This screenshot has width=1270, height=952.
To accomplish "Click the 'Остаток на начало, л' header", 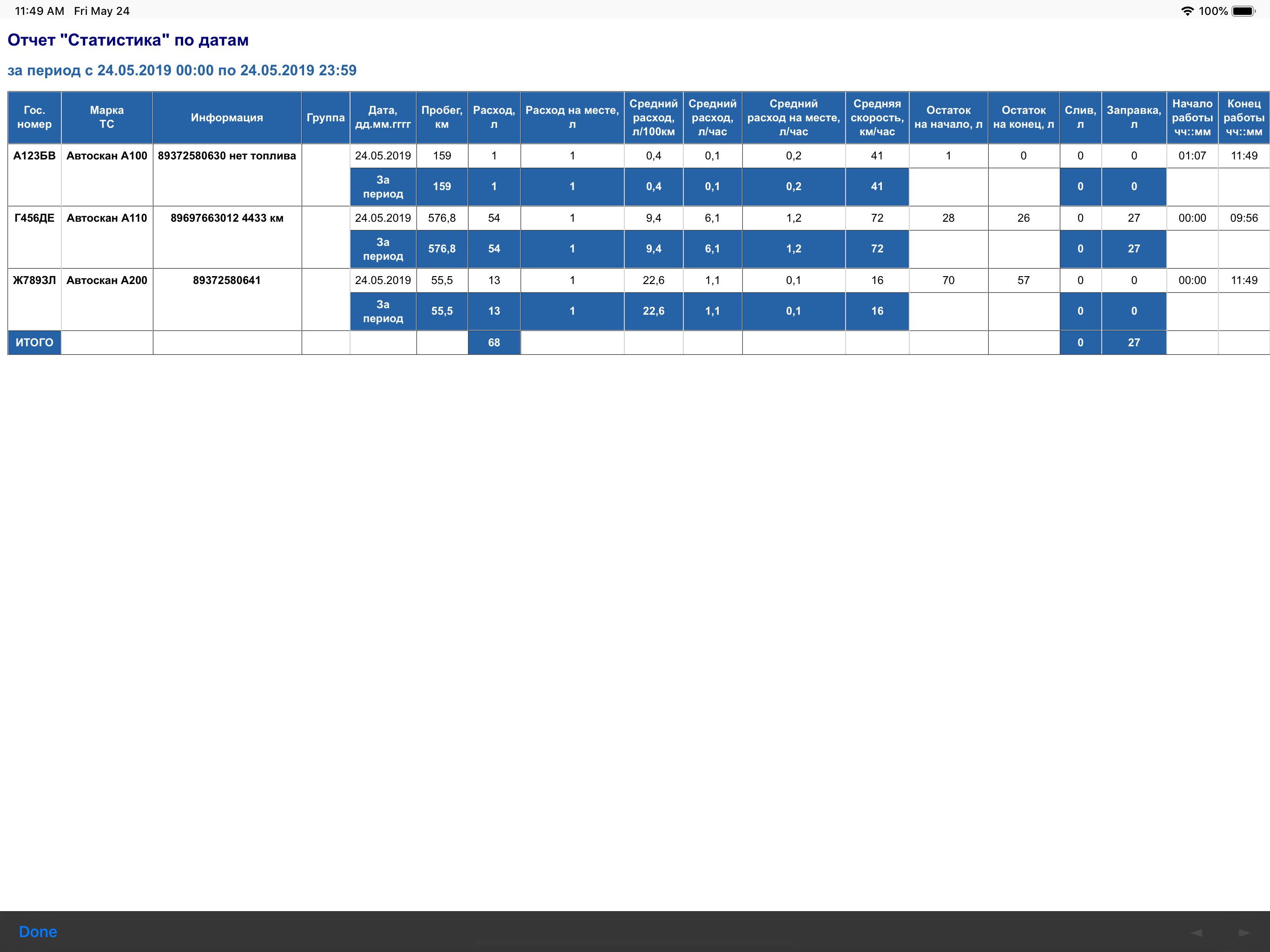I will (948, 117).
